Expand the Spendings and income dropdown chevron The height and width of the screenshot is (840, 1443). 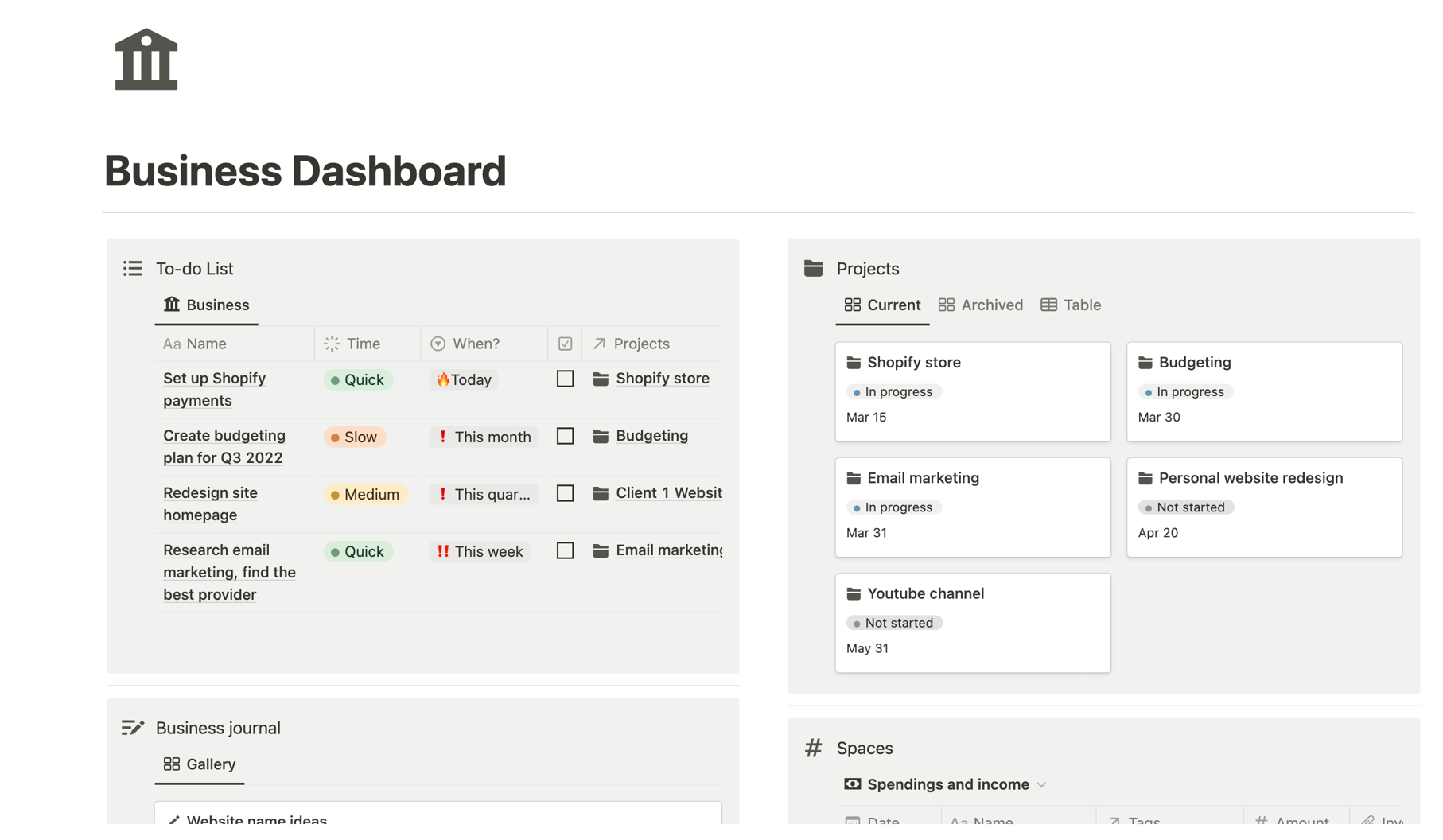pos(1042,784)
